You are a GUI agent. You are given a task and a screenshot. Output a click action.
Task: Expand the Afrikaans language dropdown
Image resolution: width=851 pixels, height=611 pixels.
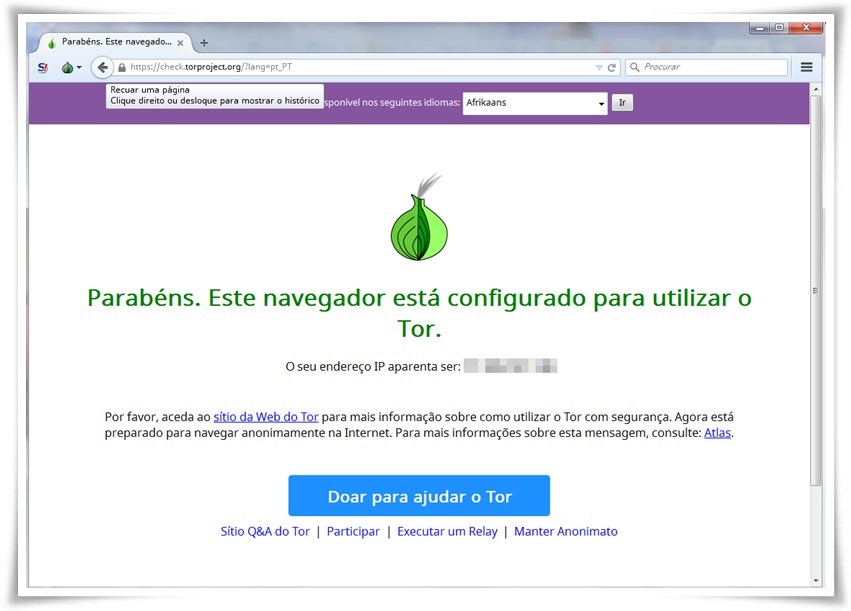(x=535, y=103)
